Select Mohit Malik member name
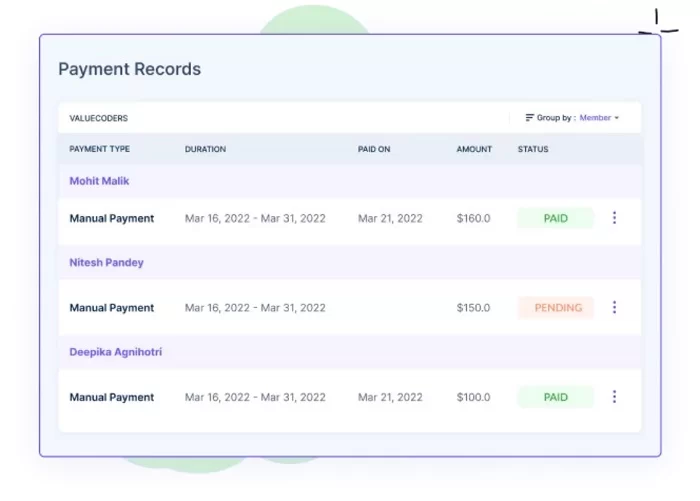This screenshot has width=700, height=501. pos(99,181)
